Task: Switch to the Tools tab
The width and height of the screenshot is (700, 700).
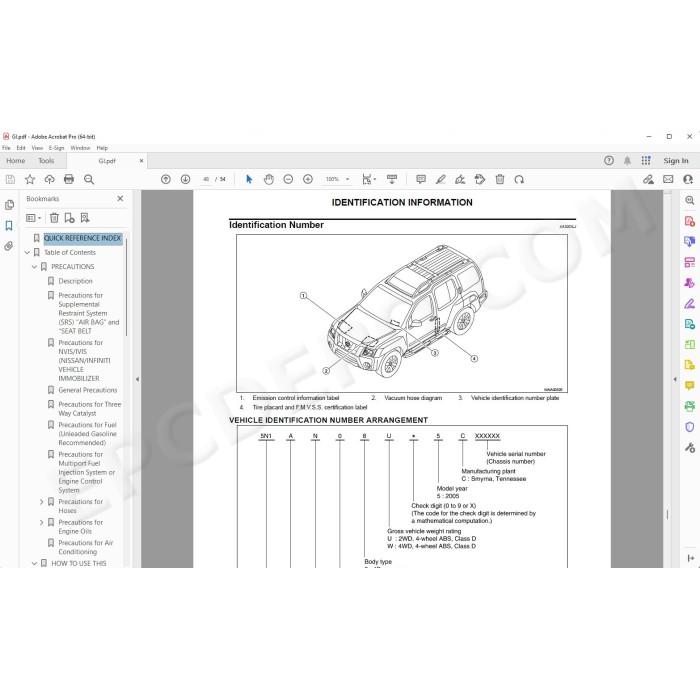Action: click(x=46, y=161)
